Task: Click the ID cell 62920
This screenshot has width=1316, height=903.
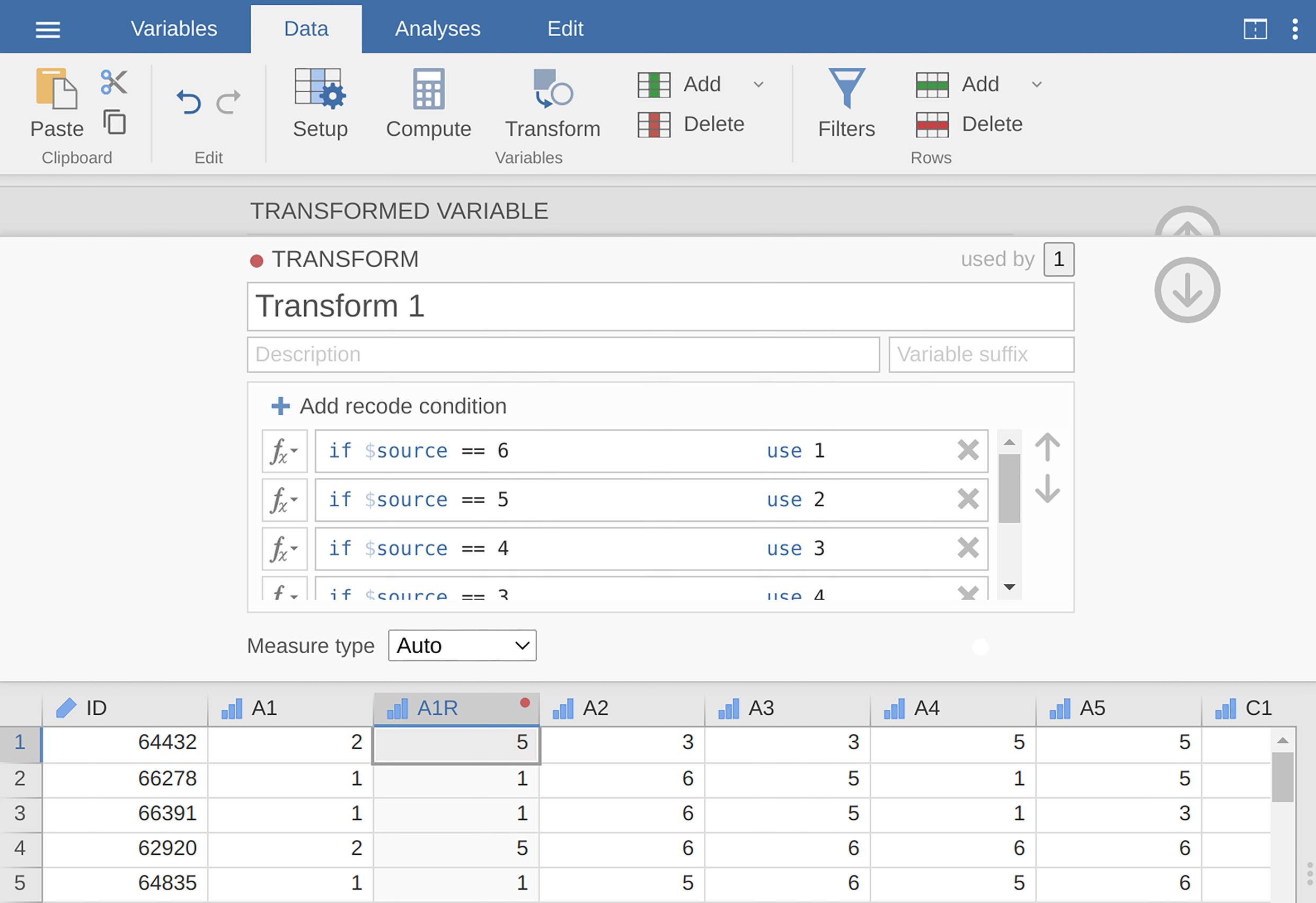Action: point(125,848)
